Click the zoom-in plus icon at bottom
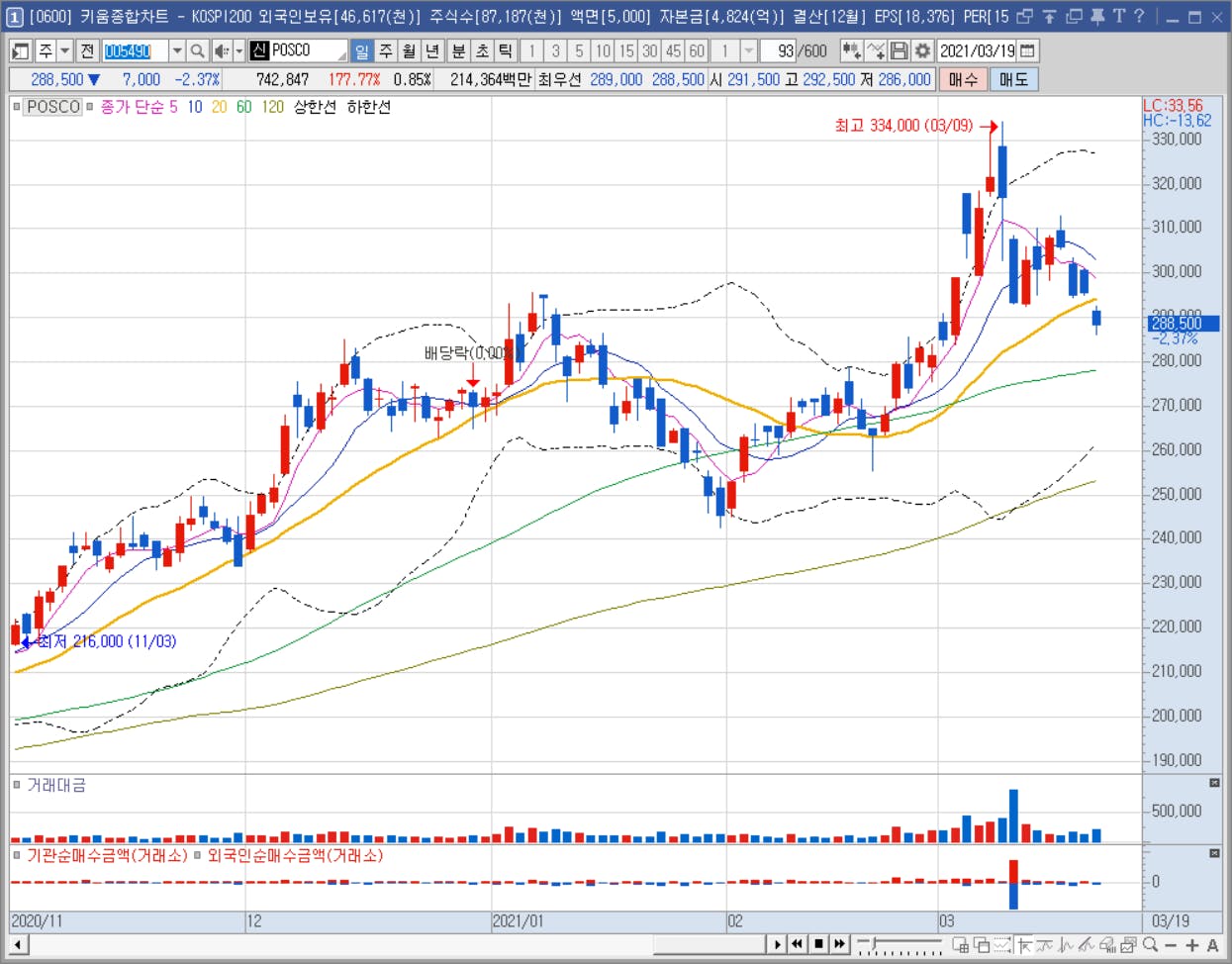Image resolution: width=1232 pixels, height=964 pixels. point(1192,945)
